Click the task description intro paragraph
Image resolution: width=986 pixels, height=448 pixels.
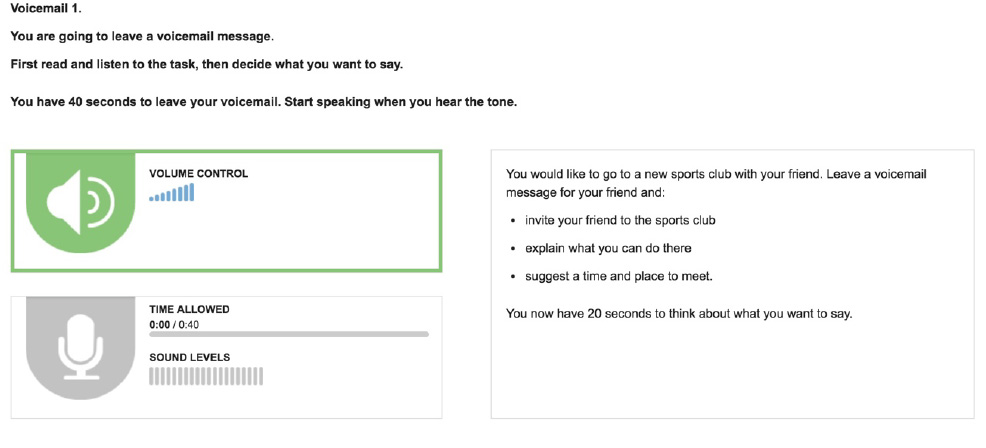coord(716,182)
